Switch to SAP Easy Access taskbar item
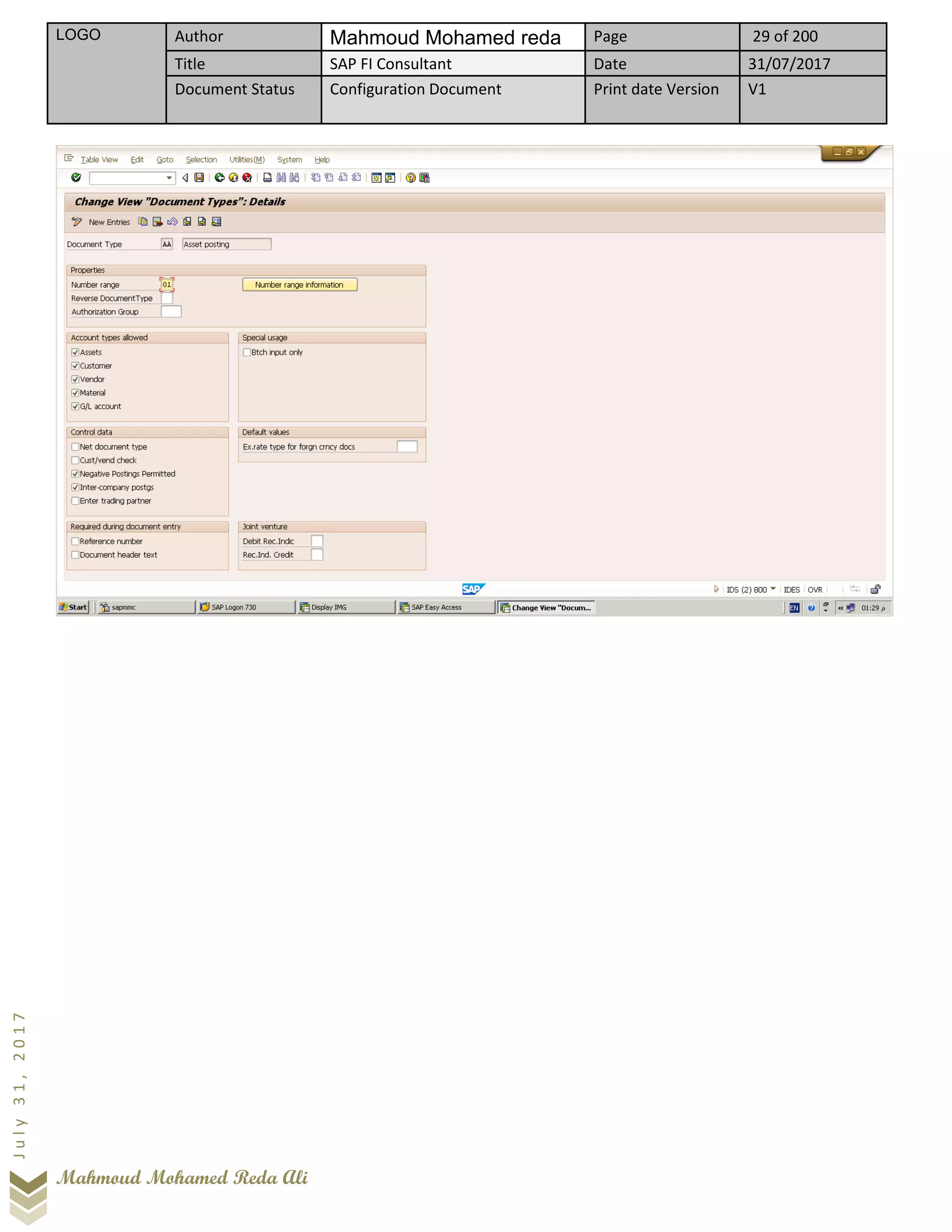 pyautogui.click(x=446, y=607)
